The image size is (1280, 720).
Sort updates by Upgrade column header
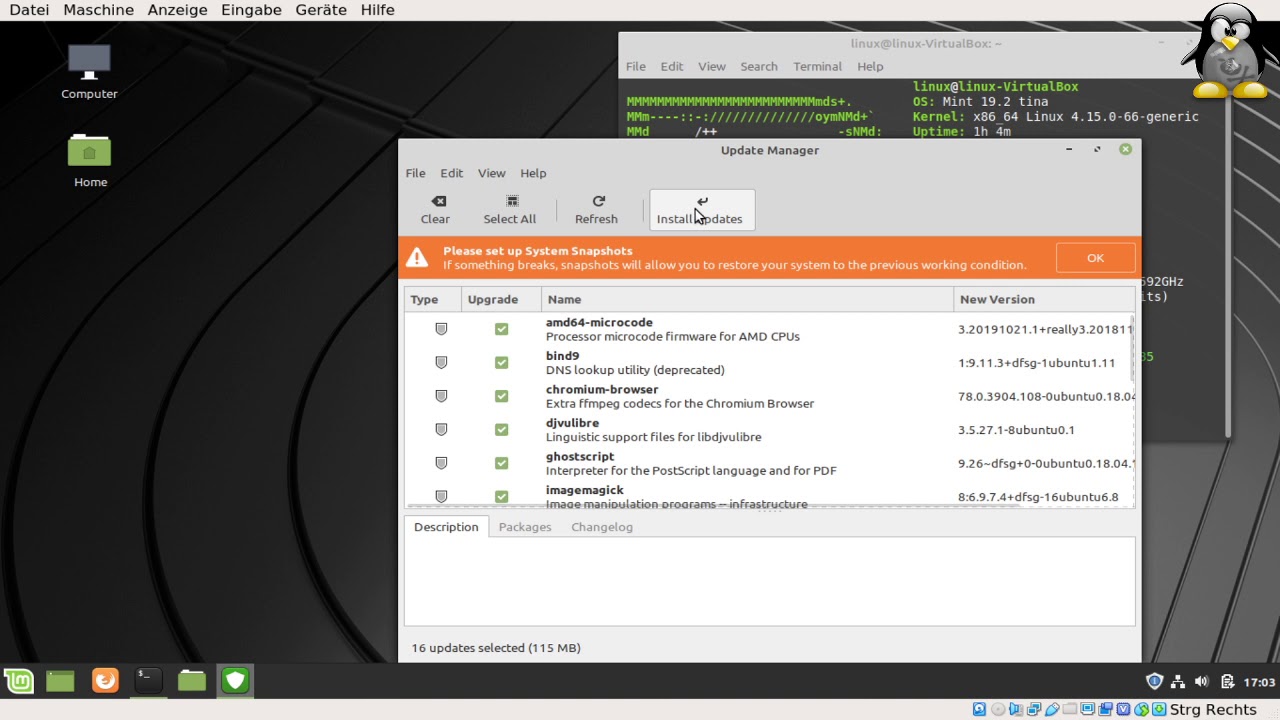point(501,299)
